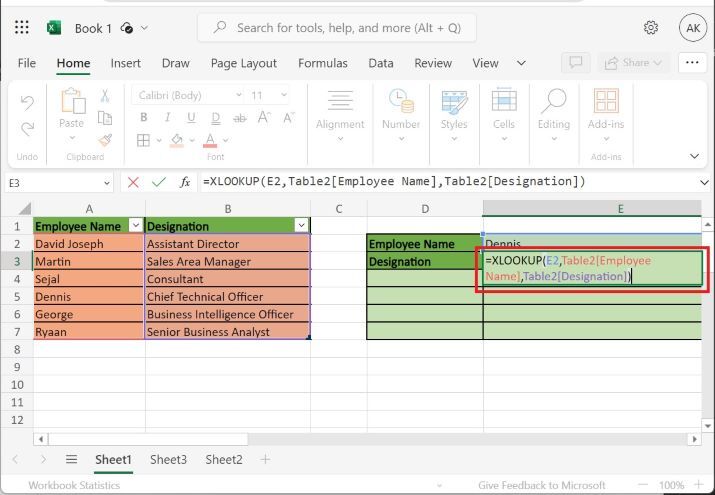Switch to the Data tab
The height and width of the screenshot is (495, 715).
[x=381, y=63]
